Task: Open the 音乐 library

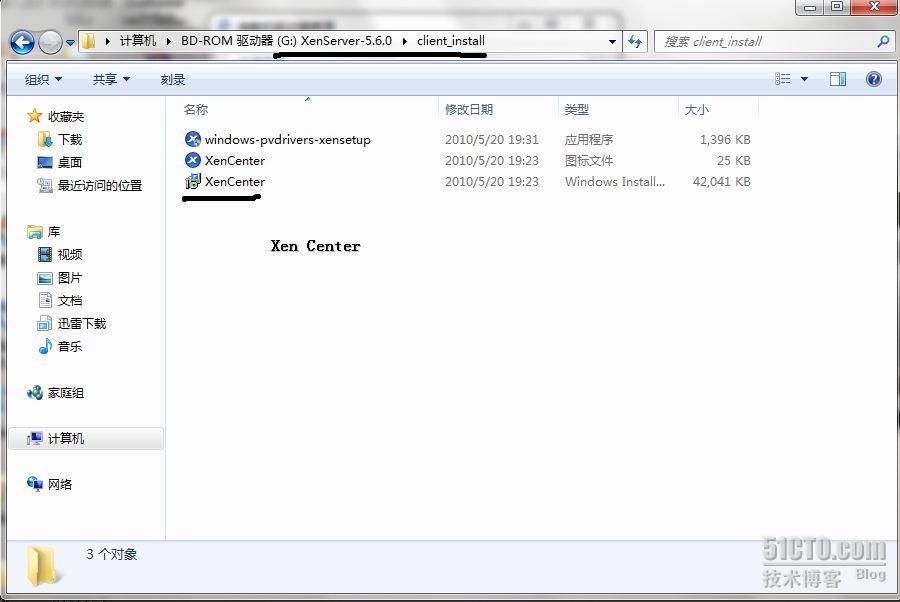Action: pyautogui.click(x=70, y=347)
